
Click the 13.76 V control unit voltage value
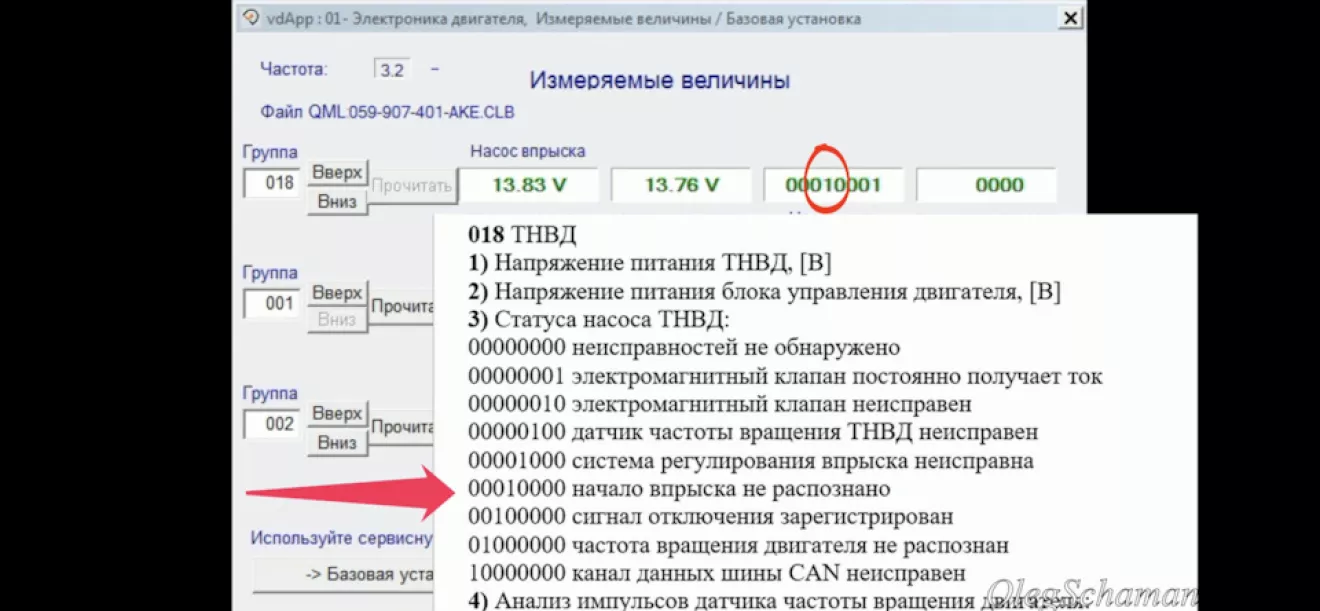(x=682, y=185)
